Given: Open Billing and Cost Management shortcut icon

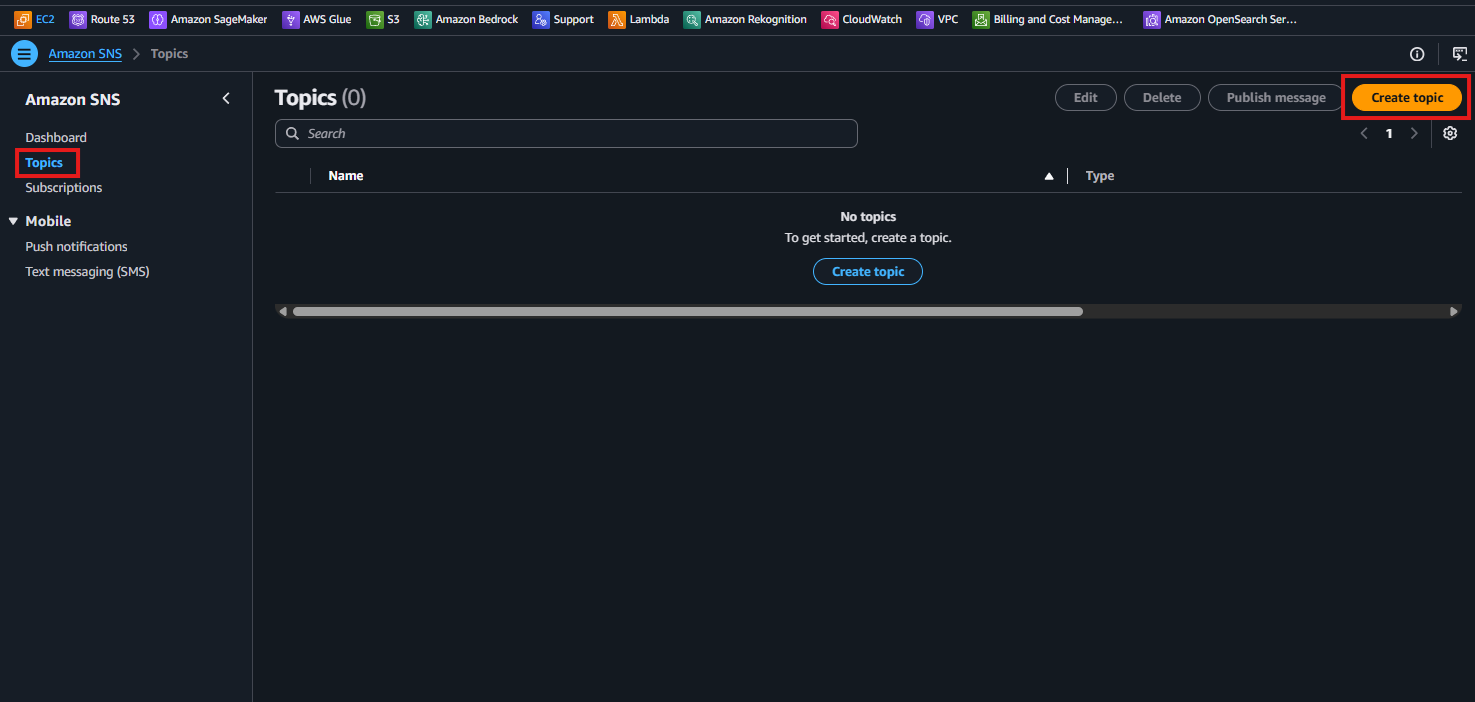Looking at the screenshot, I should [x=981, y=19].
